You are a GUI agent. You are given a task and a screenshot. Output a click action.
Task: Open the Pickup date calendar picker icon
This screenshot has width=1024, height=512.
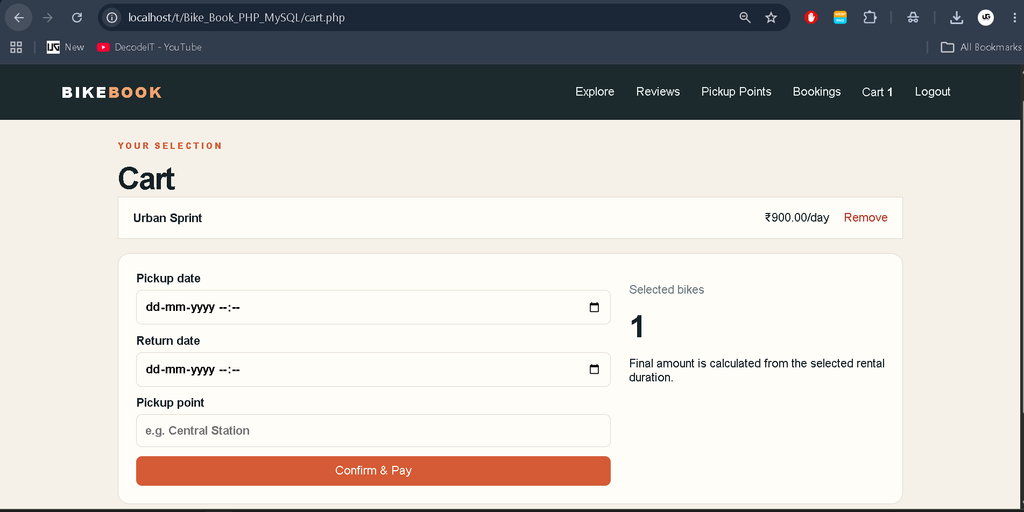594,308
